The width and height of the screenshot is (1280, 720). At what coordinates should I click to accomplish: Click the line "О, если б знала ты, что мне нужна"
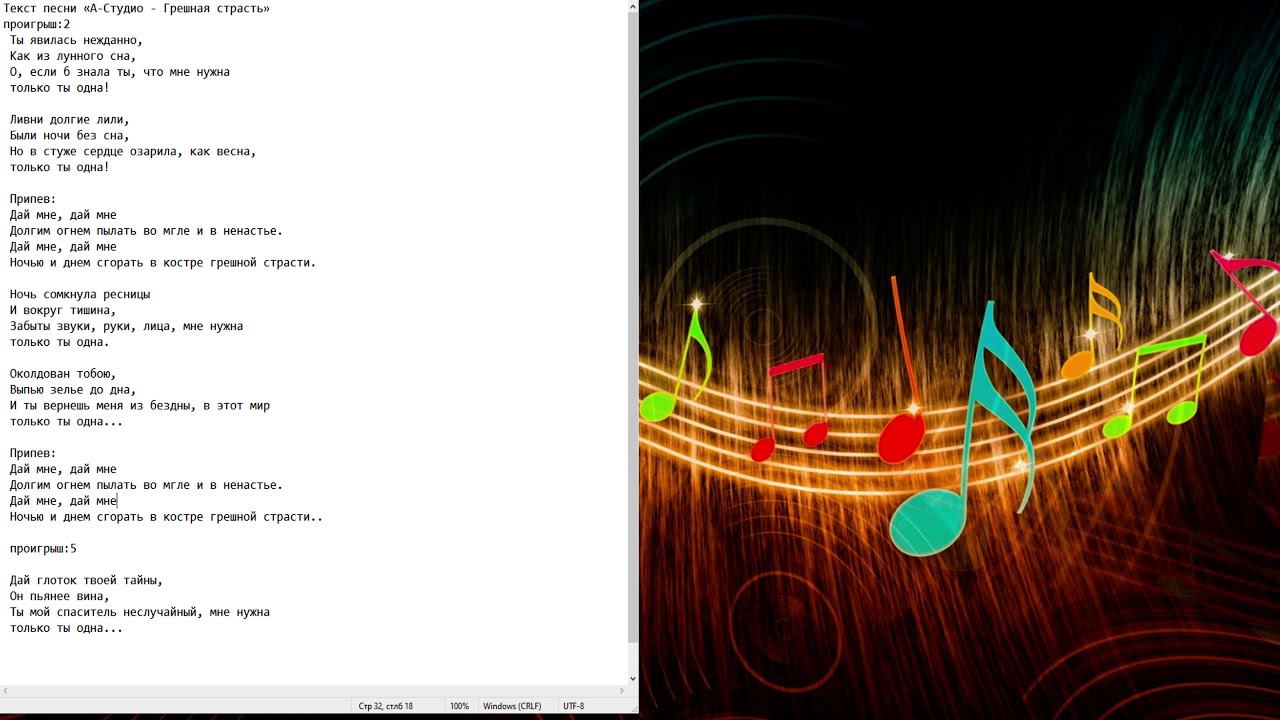120,72
